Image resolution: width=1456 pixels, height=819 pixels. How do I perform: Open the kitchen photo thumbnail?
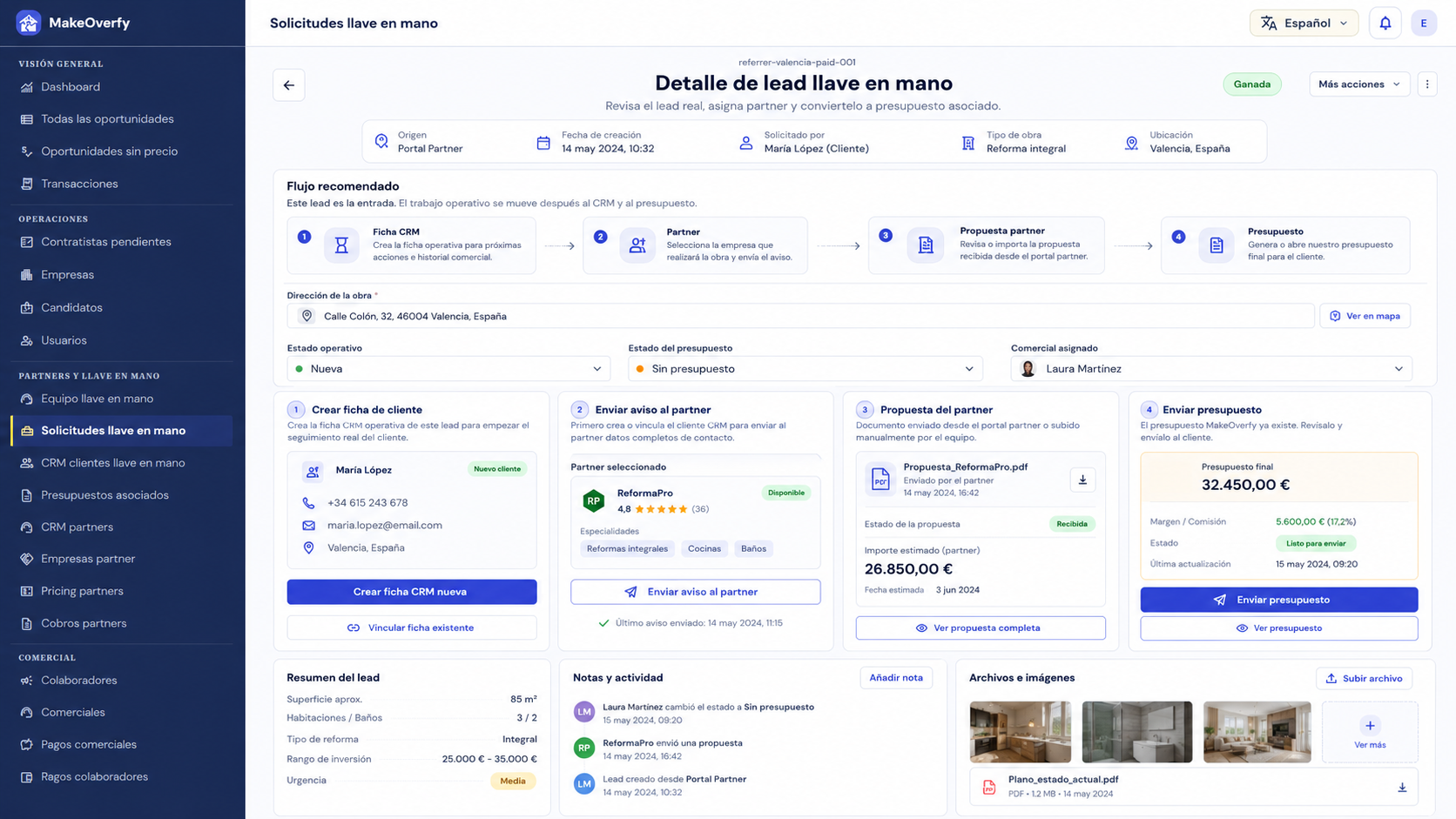[1020, 732]
